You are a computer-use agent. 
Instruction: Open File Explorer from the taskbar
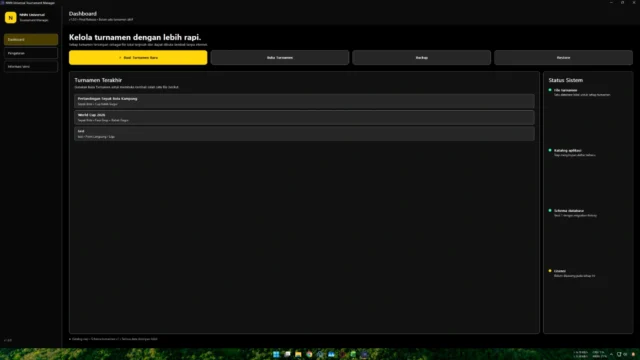click(298, 354)
